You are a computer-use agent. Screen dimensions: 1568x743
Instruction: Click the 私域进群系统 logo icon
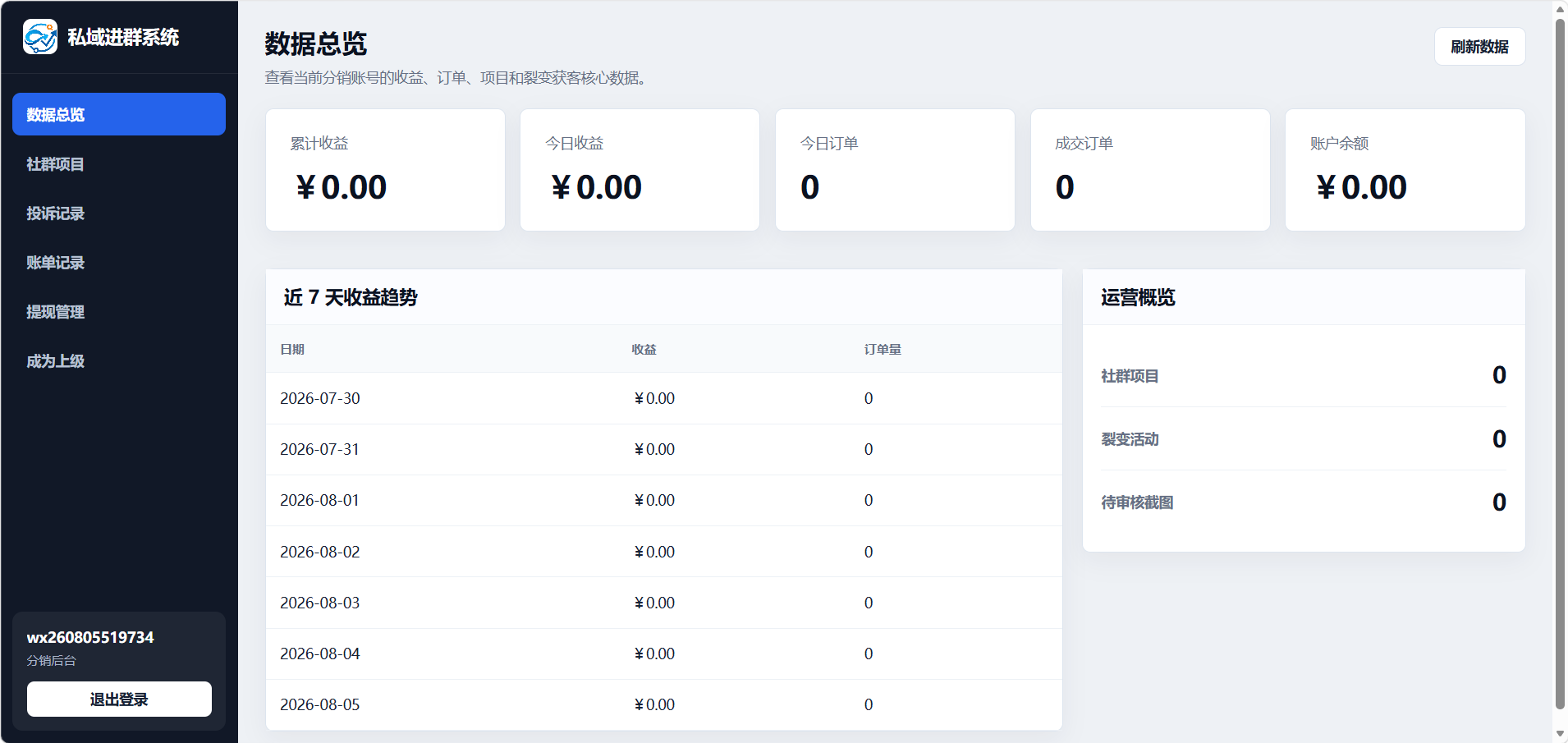pos(40,37)
